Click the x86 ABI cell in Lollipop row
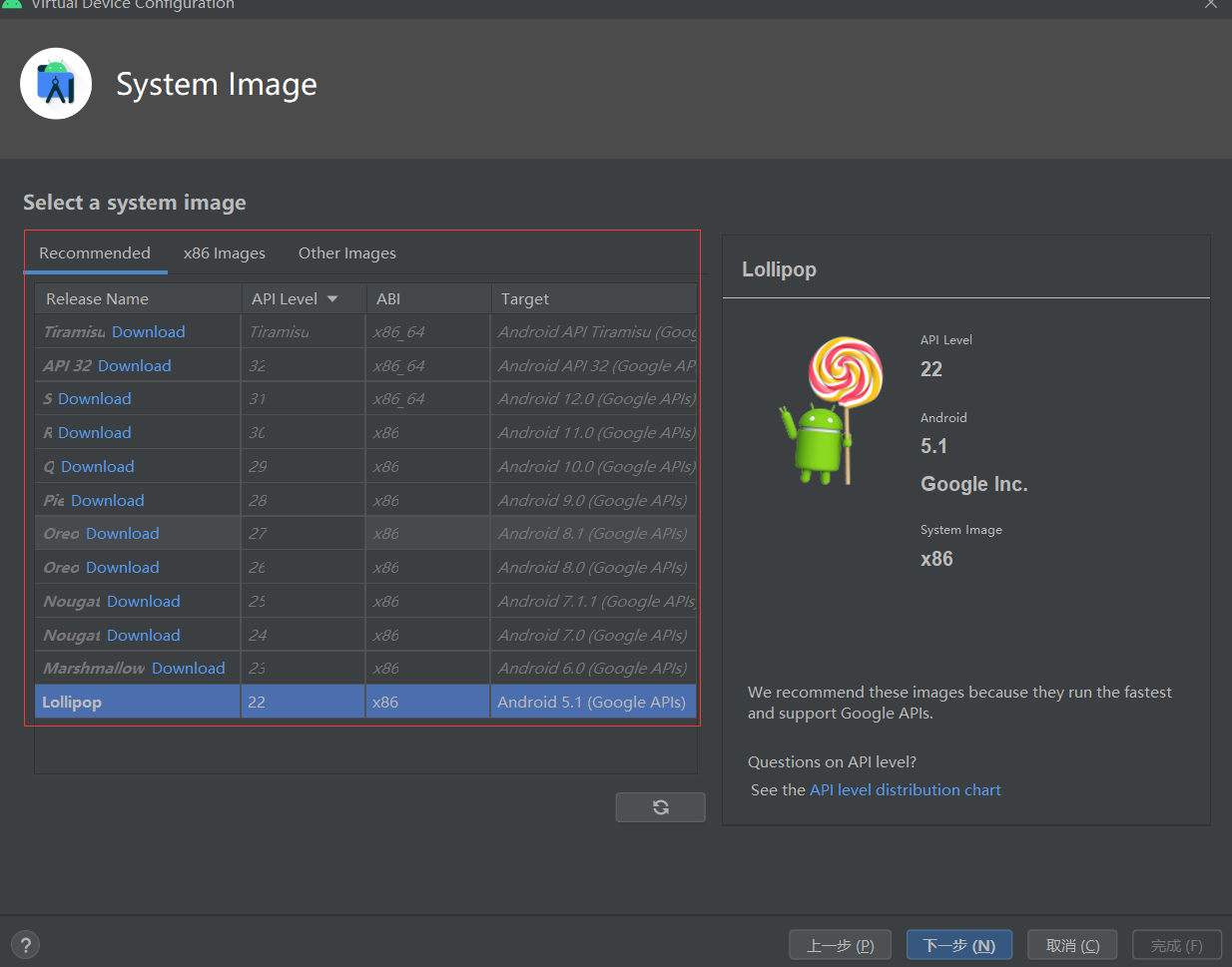Image resolution: width=1232 pixels, height=967 pixels. (428, 702)
